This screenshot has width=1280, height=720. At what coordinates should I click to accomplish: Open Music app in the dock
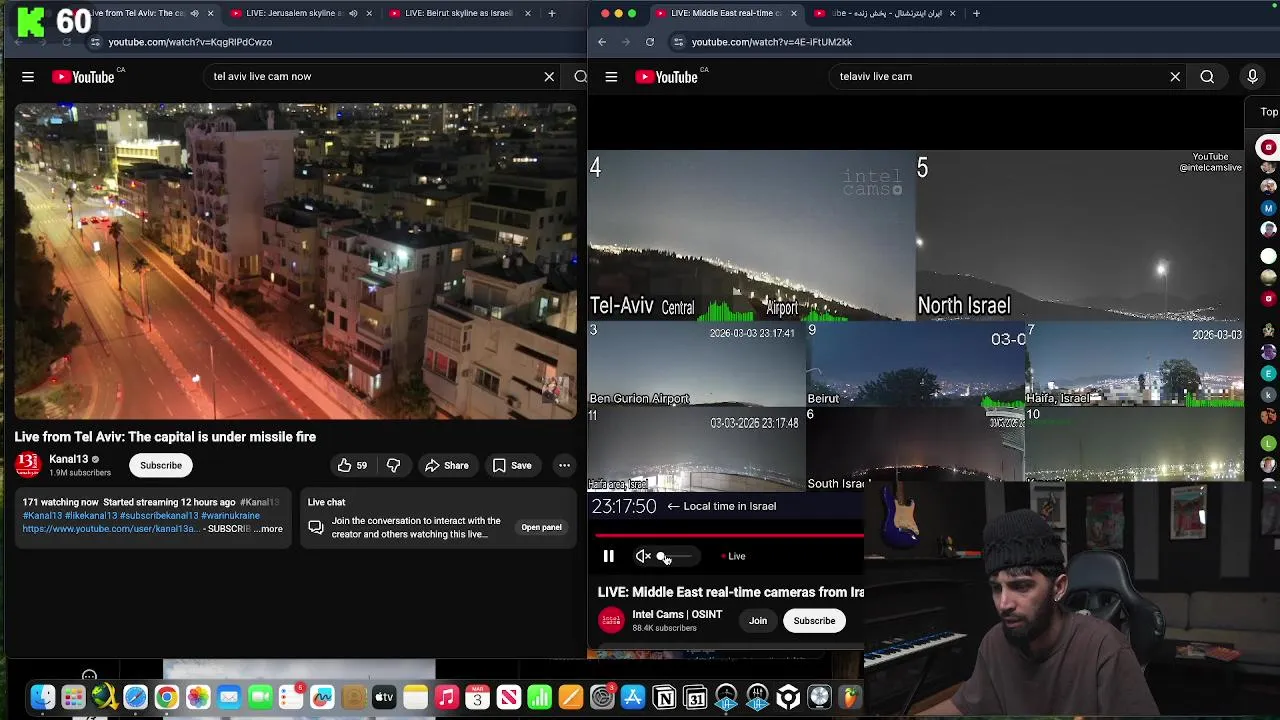[x=447, y=697]
